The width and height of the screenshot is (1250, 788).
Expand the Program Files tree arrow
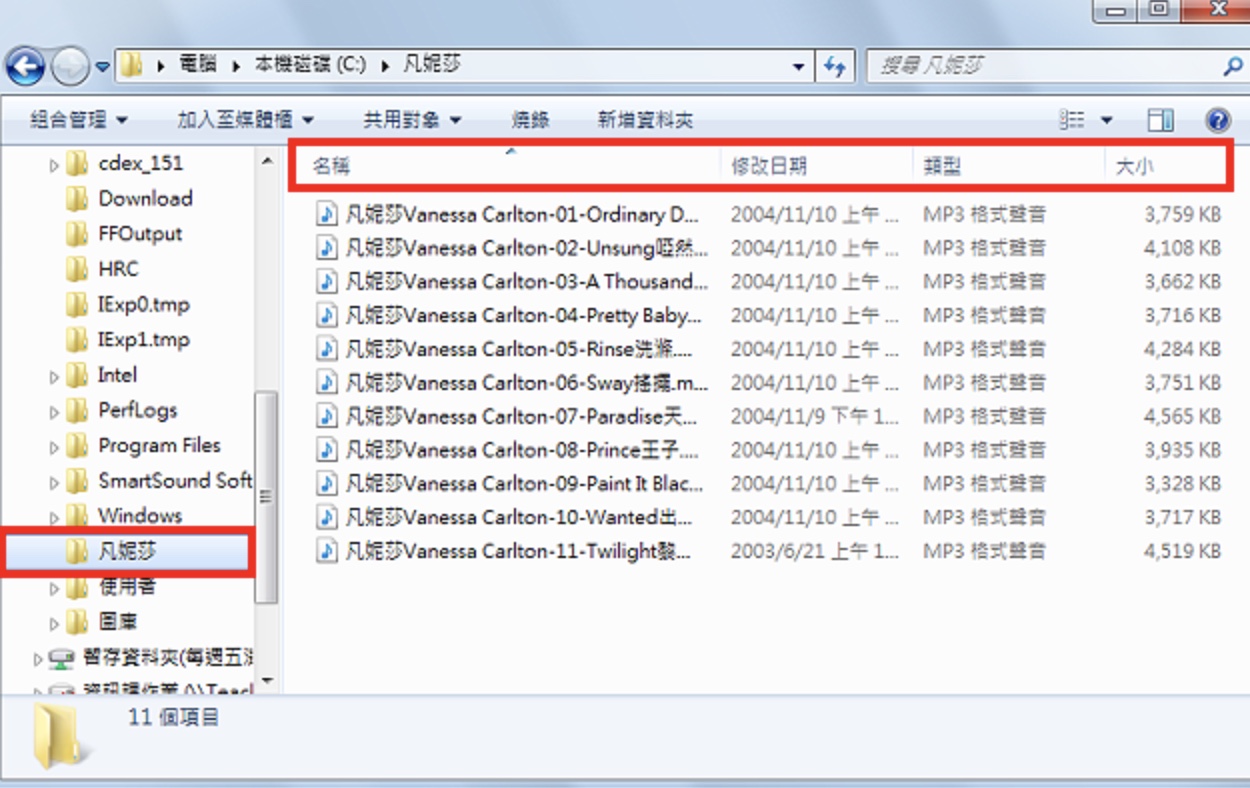pyautogui.click(x=54, y=446)
